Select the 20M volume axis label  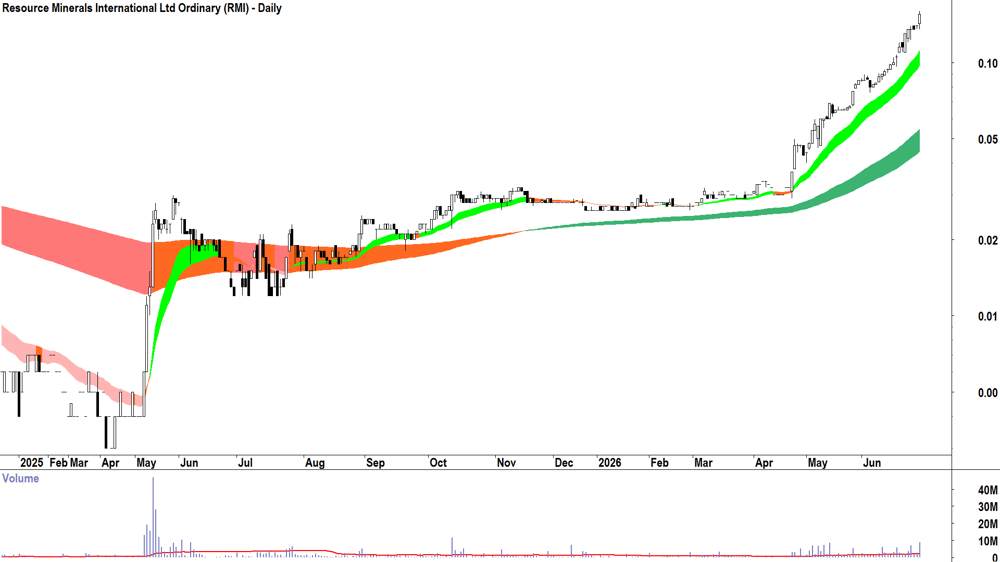tap(988, 524)
